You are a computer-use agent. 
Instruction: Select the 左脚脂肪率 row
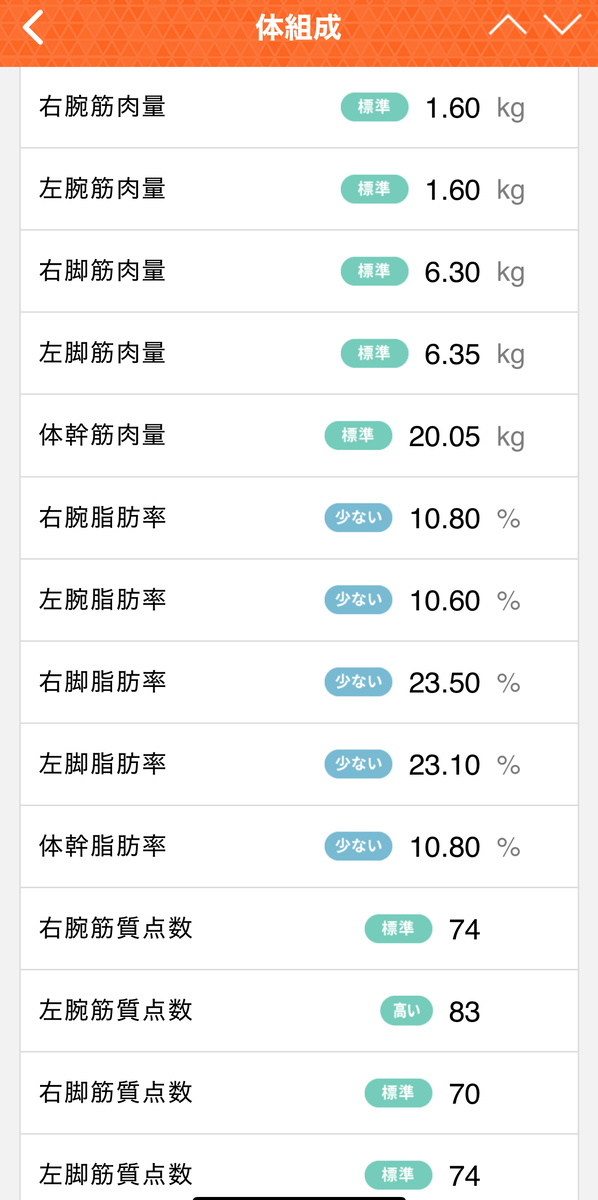299,764
